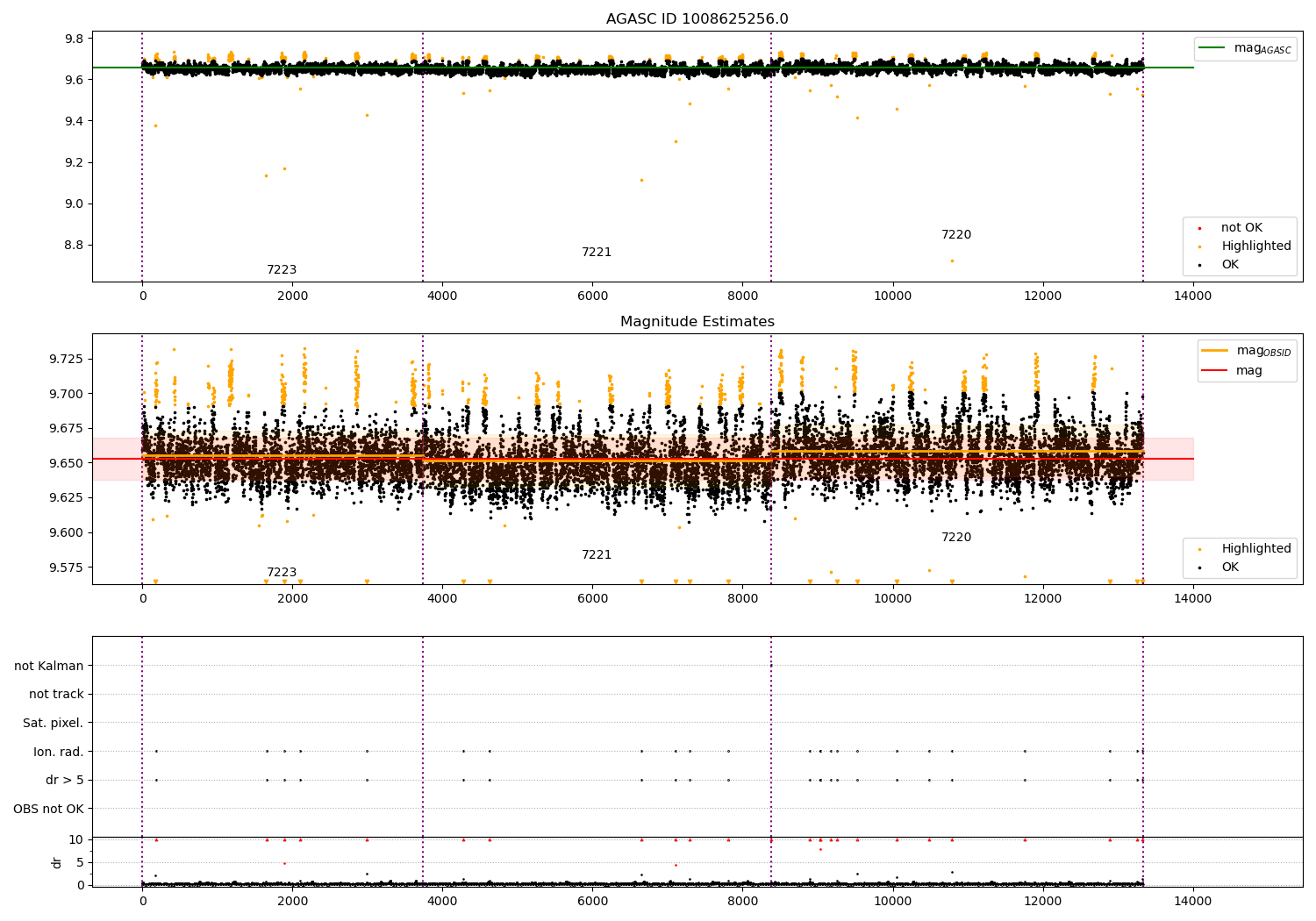
Task: Click the rotated 'dr' axis label
Action: [x=57, y=862]
